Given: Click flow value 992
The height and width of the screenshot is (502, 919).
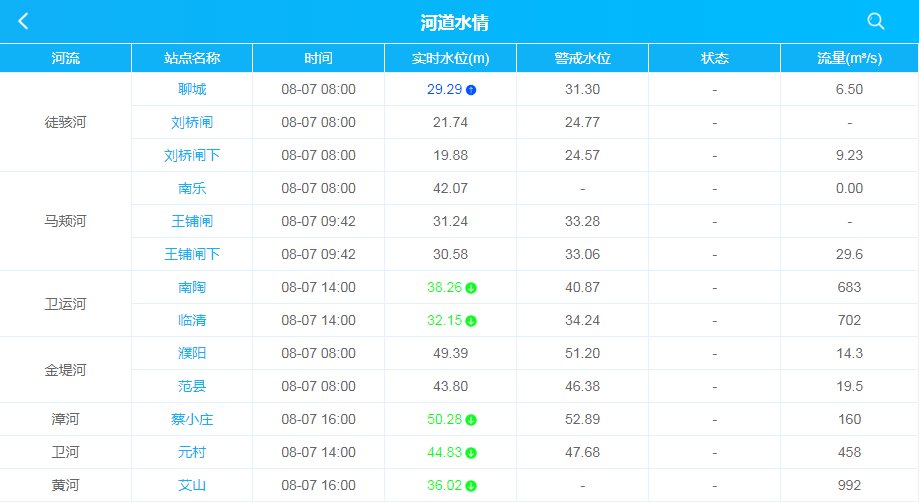Looking at the screenshot, I should coord(849,485).
